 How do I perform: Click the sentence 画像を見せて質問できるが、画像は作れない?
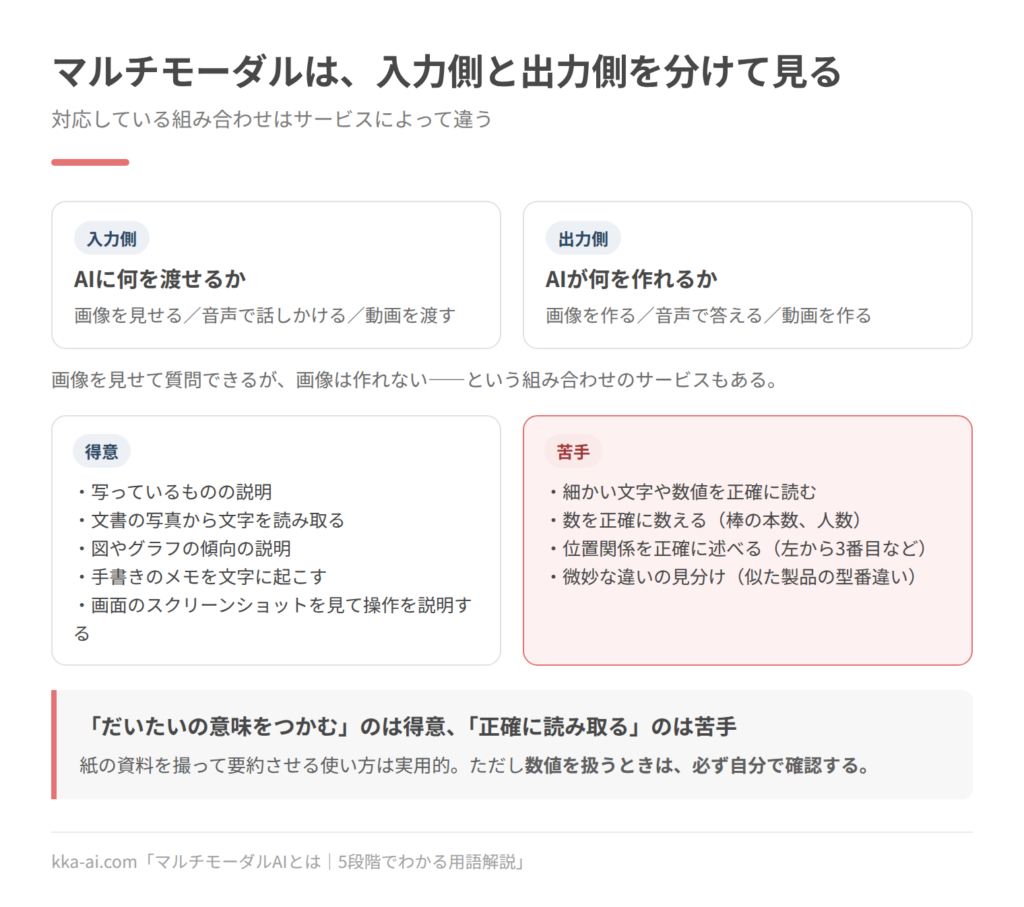coord(240,380)
